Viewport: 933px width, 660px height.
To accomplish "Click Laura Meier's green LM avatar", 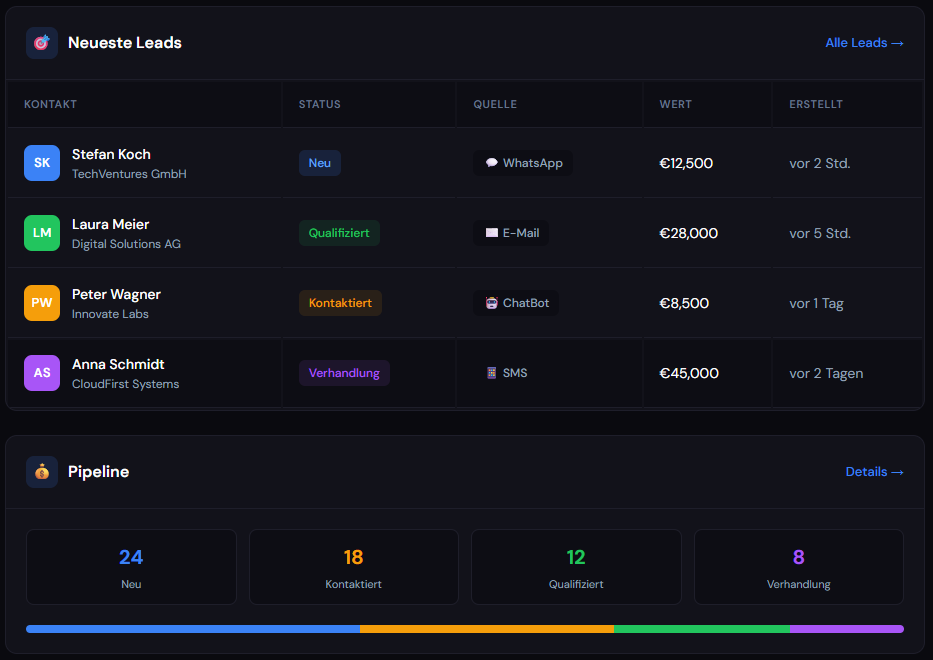I will pyautogui.click(x=42, y=233).
